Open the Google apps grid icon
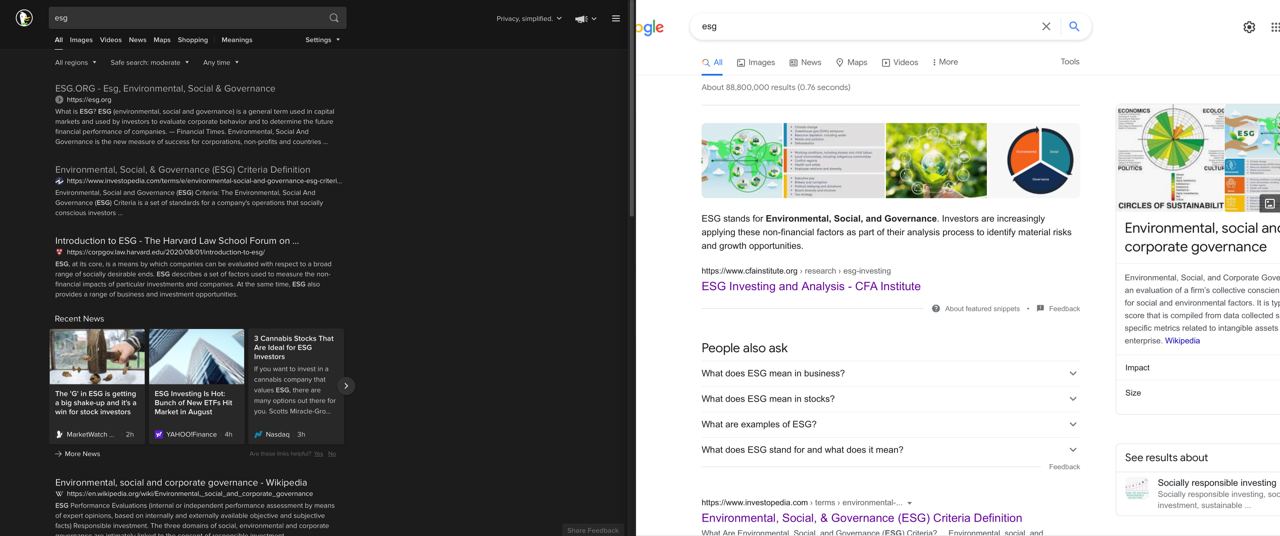The height and width of the screenshot is (536, 1280). coord(1275,27)
